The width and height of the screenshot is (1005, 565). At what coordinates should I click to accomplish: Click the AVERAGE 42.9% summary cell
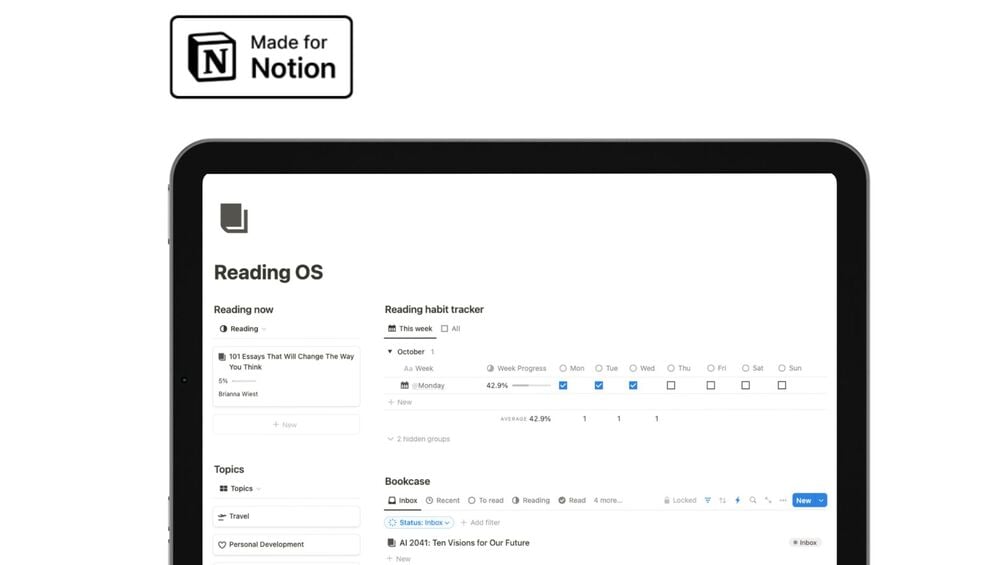[x=526, y=419]
